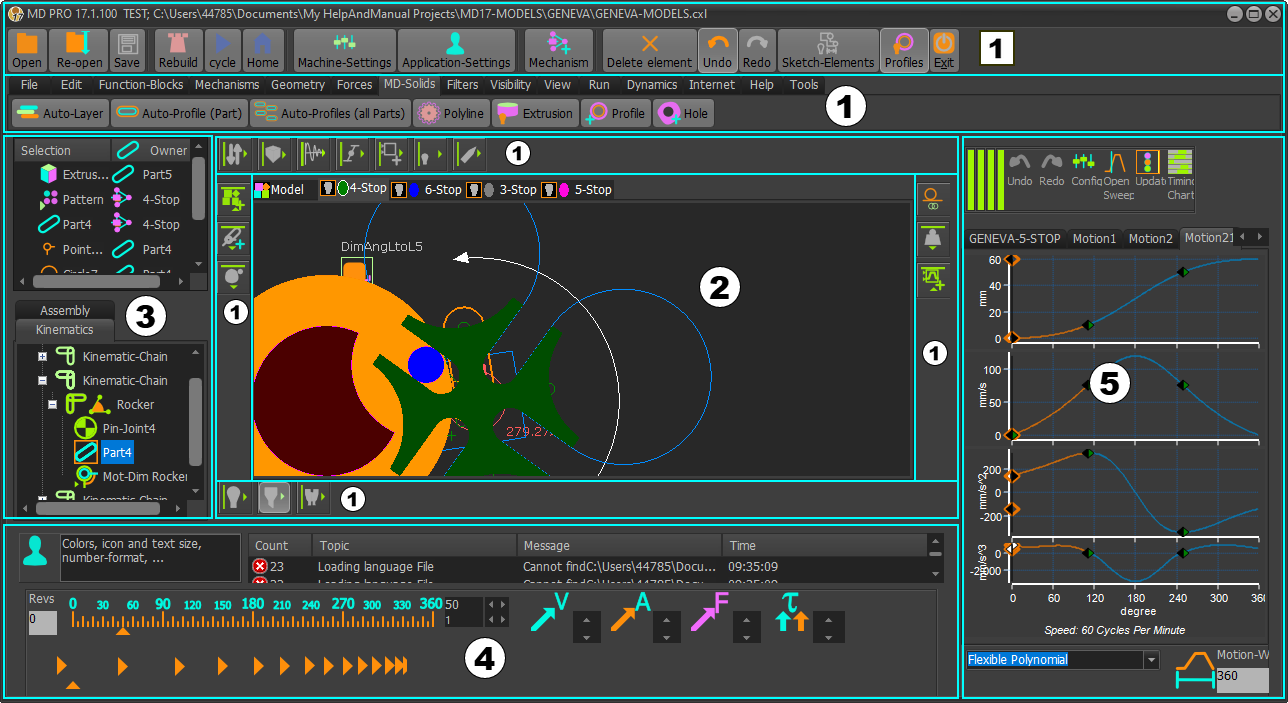Open Machine-Settings
The image size is (1288, 703).
point(345,50)
